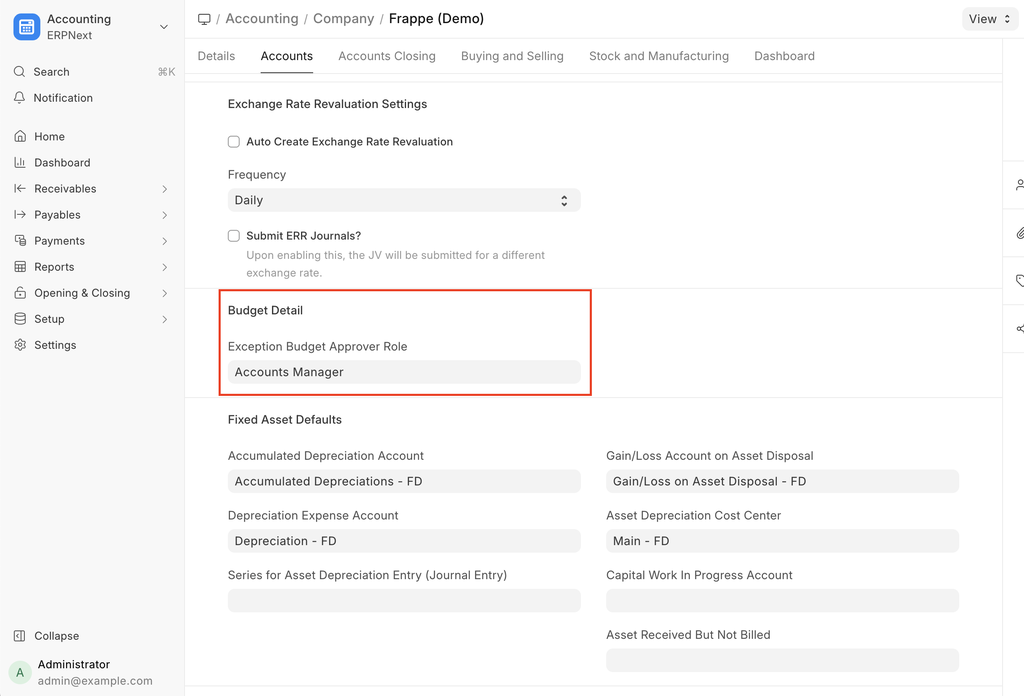Check the Submit ERR Journals option
Image resolution: width=1024 pixels, height=696 pixels.
point(234,236)
